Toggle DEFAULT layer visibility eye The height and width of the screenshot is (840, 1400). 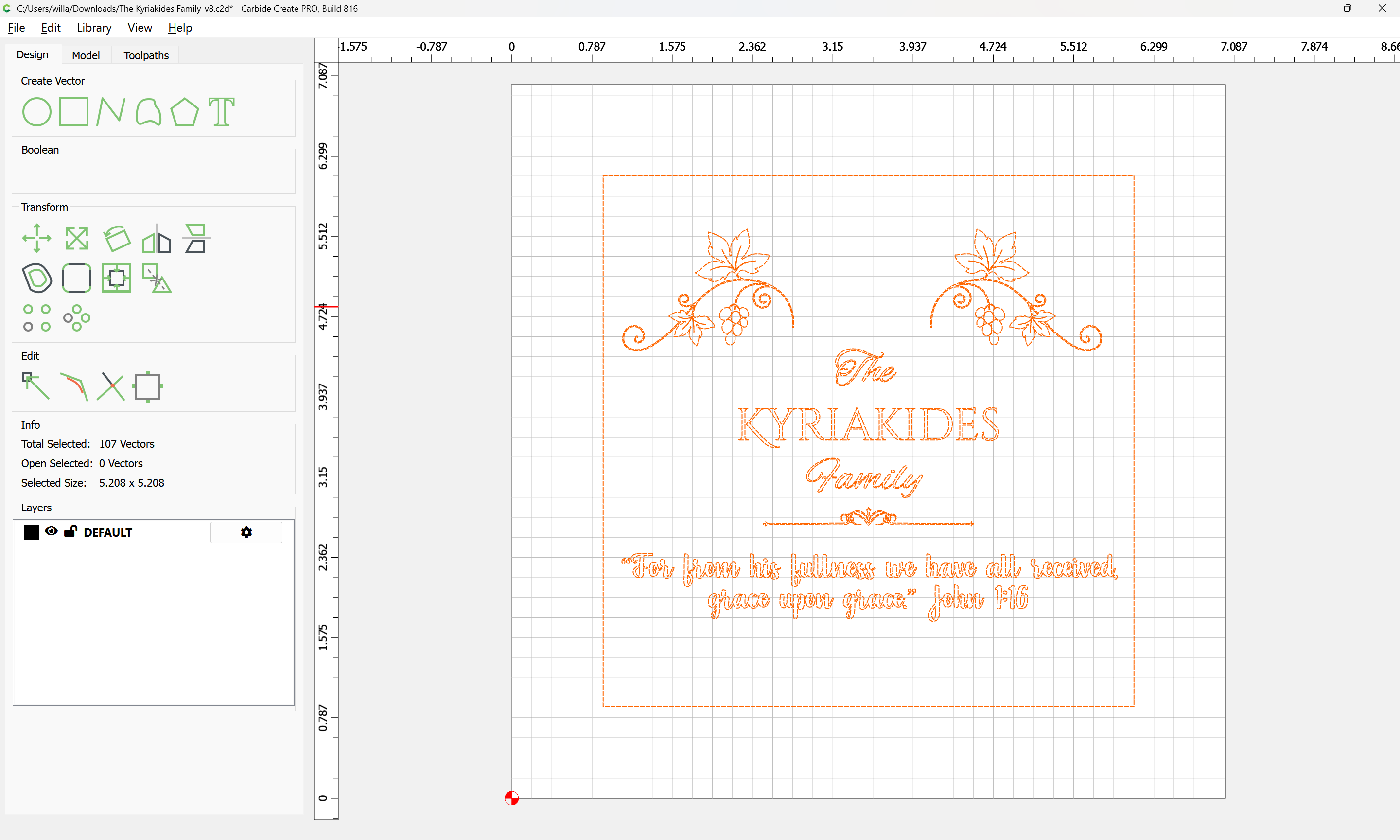point(51,531)
